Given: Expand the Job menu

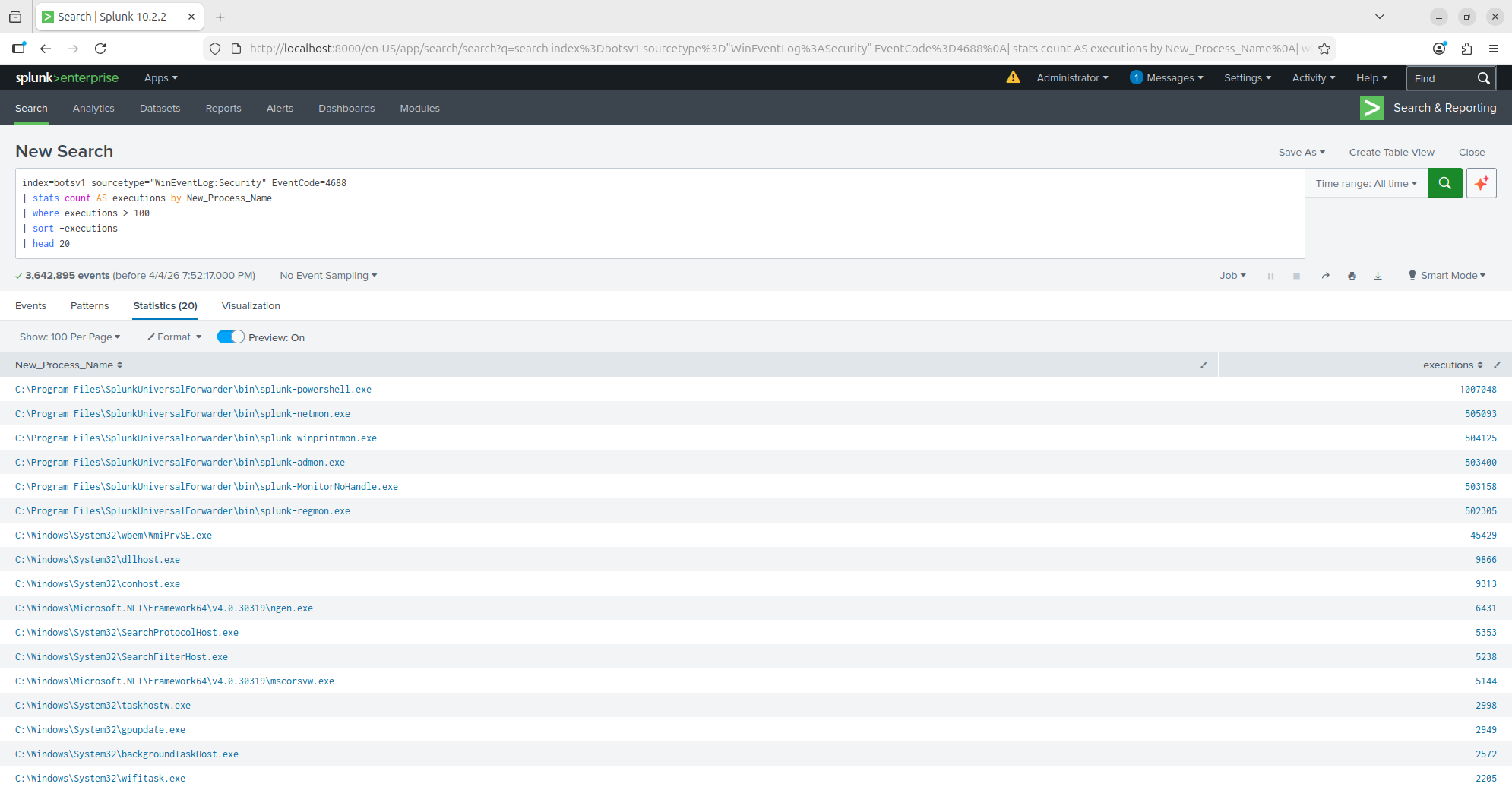Looking at the screenshot, I should (x=1233, y=276).
